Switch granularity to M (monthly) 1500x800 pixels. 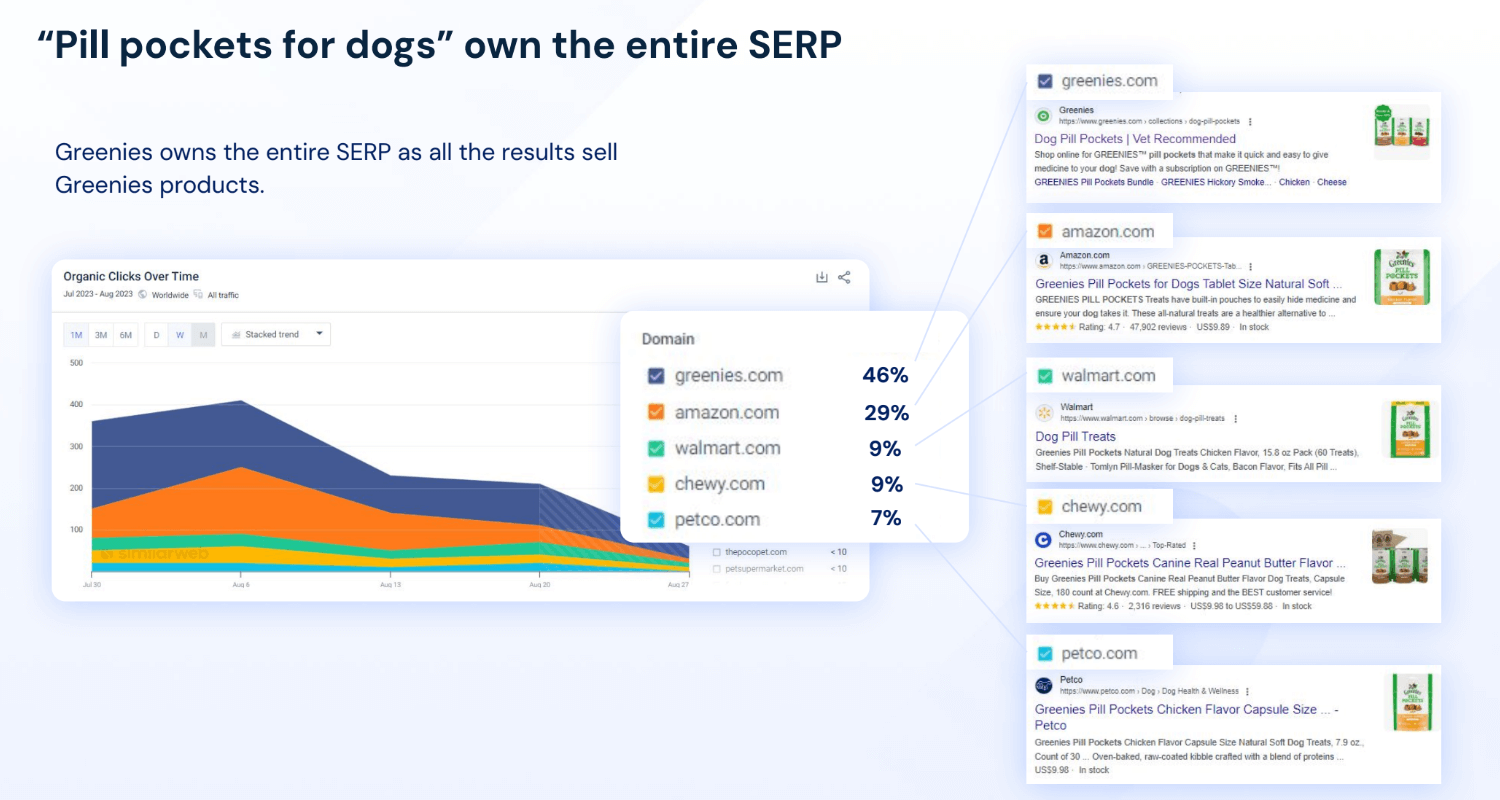[203, 335]
